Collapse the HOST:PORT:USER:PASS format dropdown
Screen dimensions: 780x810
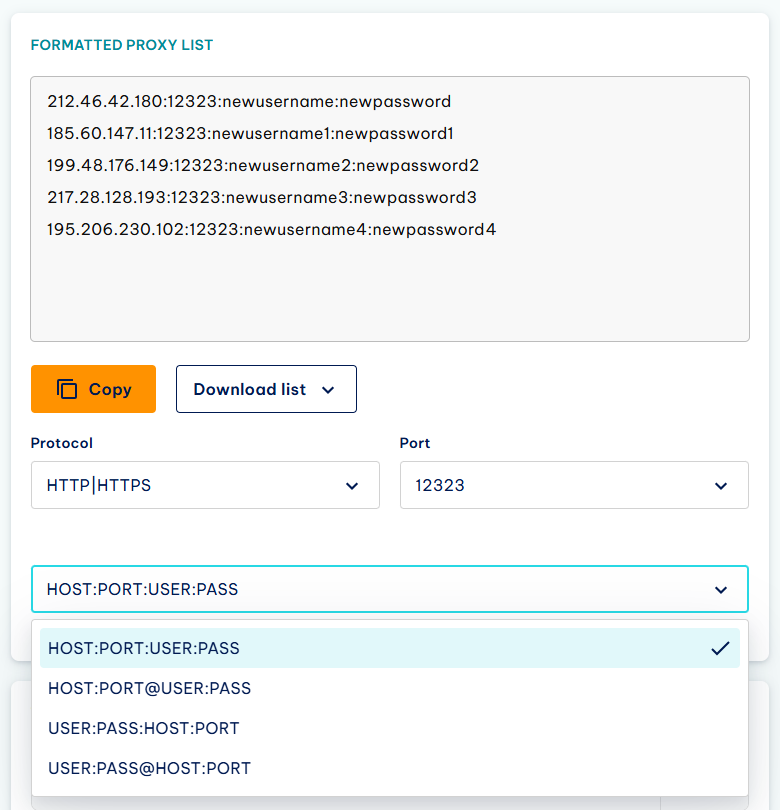390,589
